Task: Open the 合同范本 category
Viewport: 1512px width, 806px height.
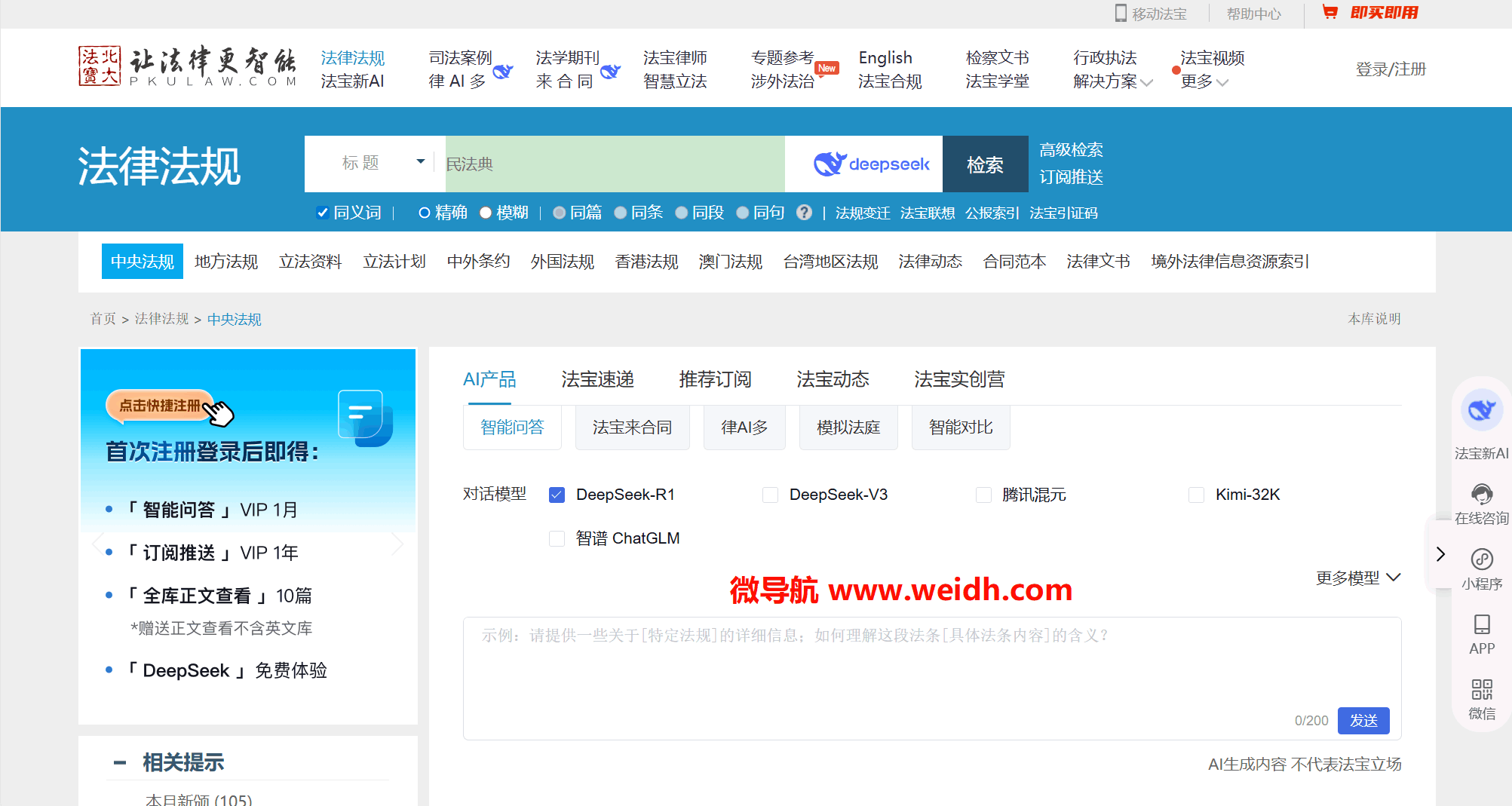Action: click(1014, 262)
